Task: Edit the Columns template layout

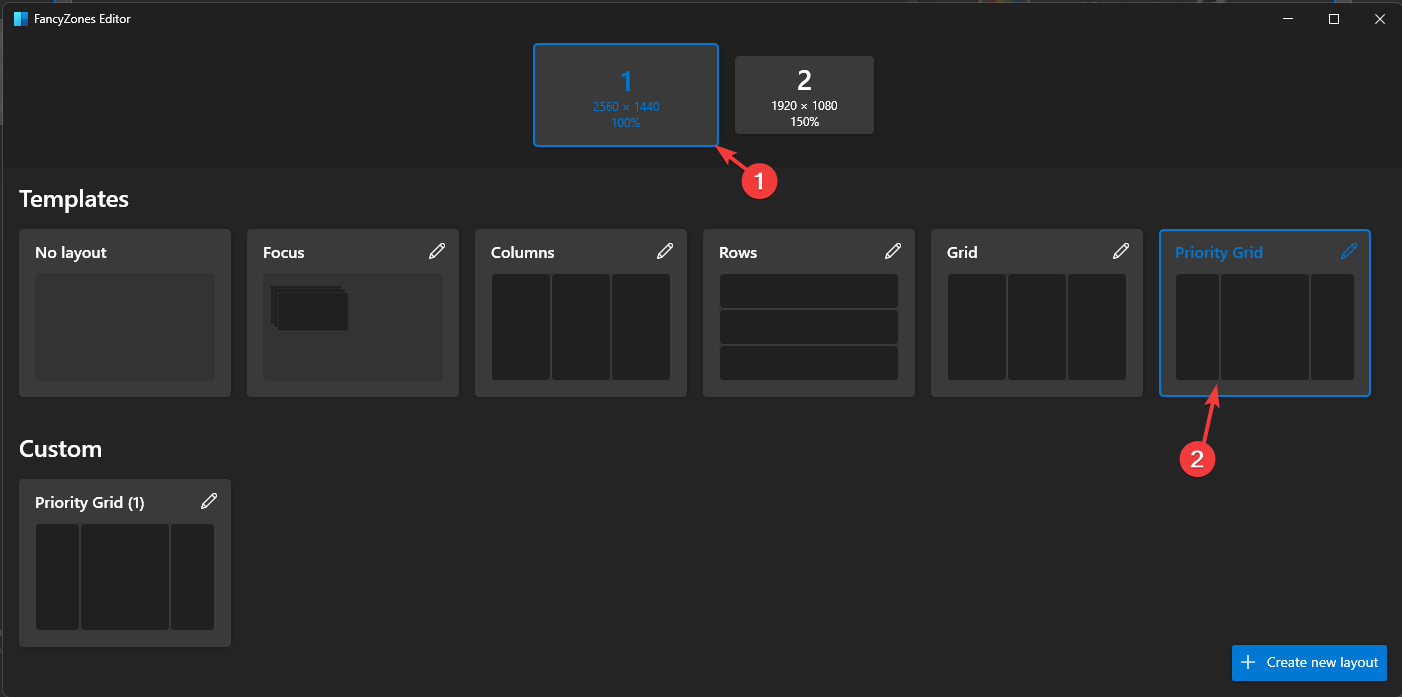Action: [x=664, y=251]
